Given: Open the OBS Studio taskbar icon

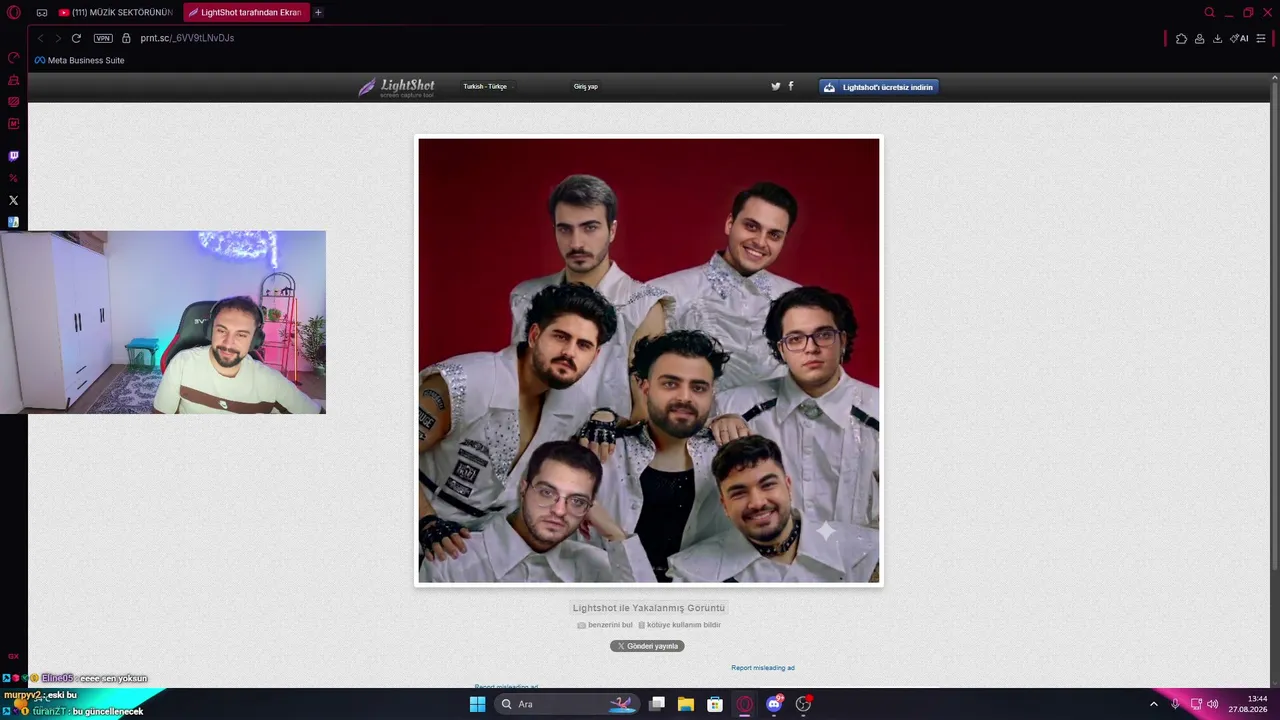Looking at the screenshot, I should [x=803, y=704].
